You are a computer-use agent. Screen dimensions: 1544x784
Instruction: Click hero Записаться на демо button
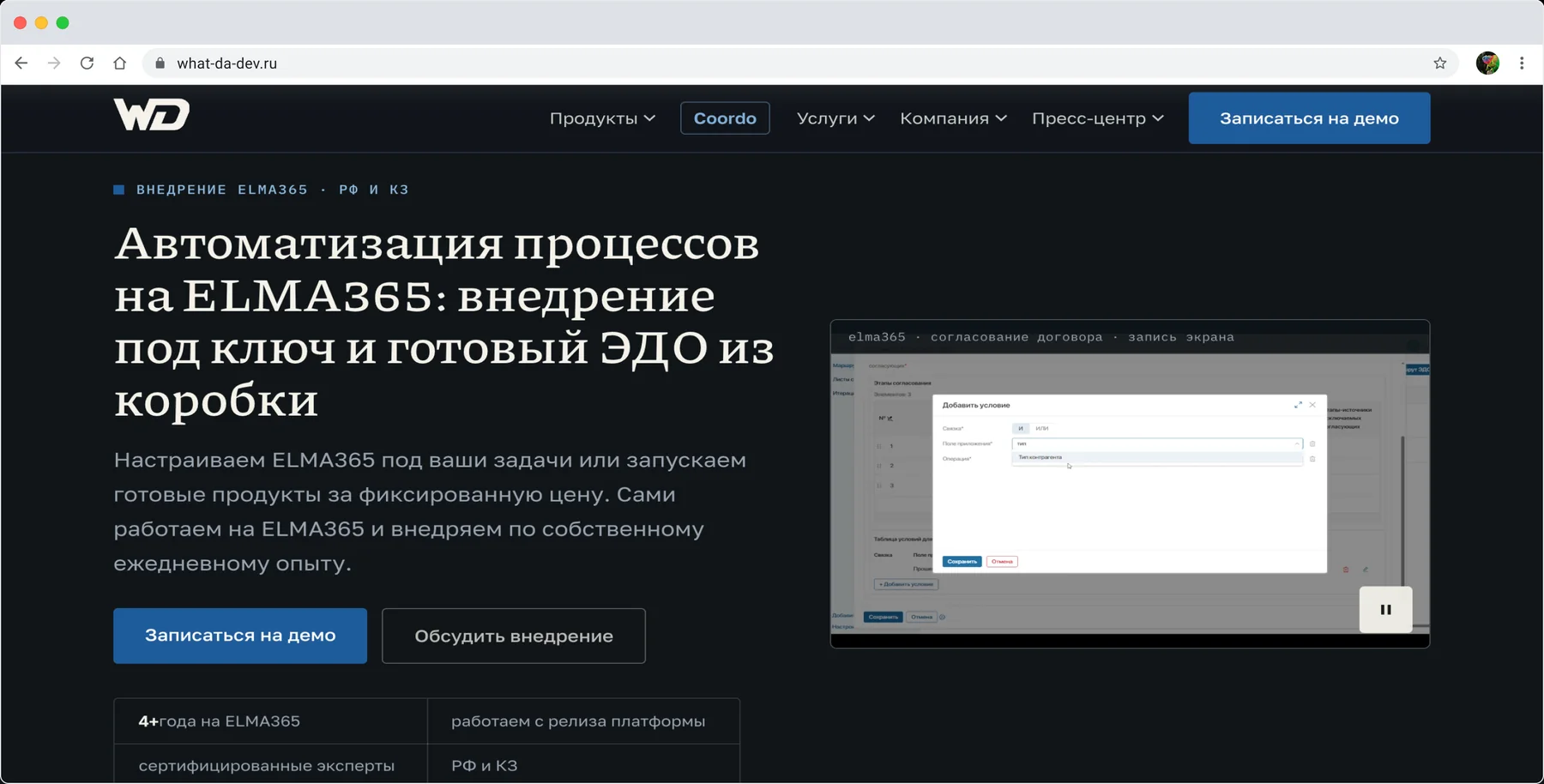coord(240,636)
